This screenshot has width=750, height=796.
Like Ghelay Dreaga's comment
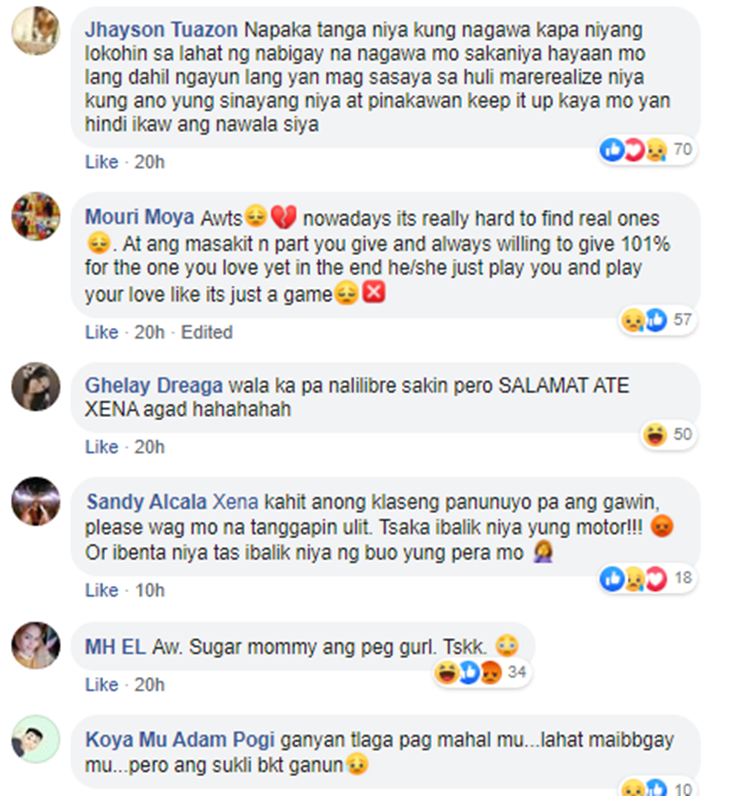click(x=102, y=447)
